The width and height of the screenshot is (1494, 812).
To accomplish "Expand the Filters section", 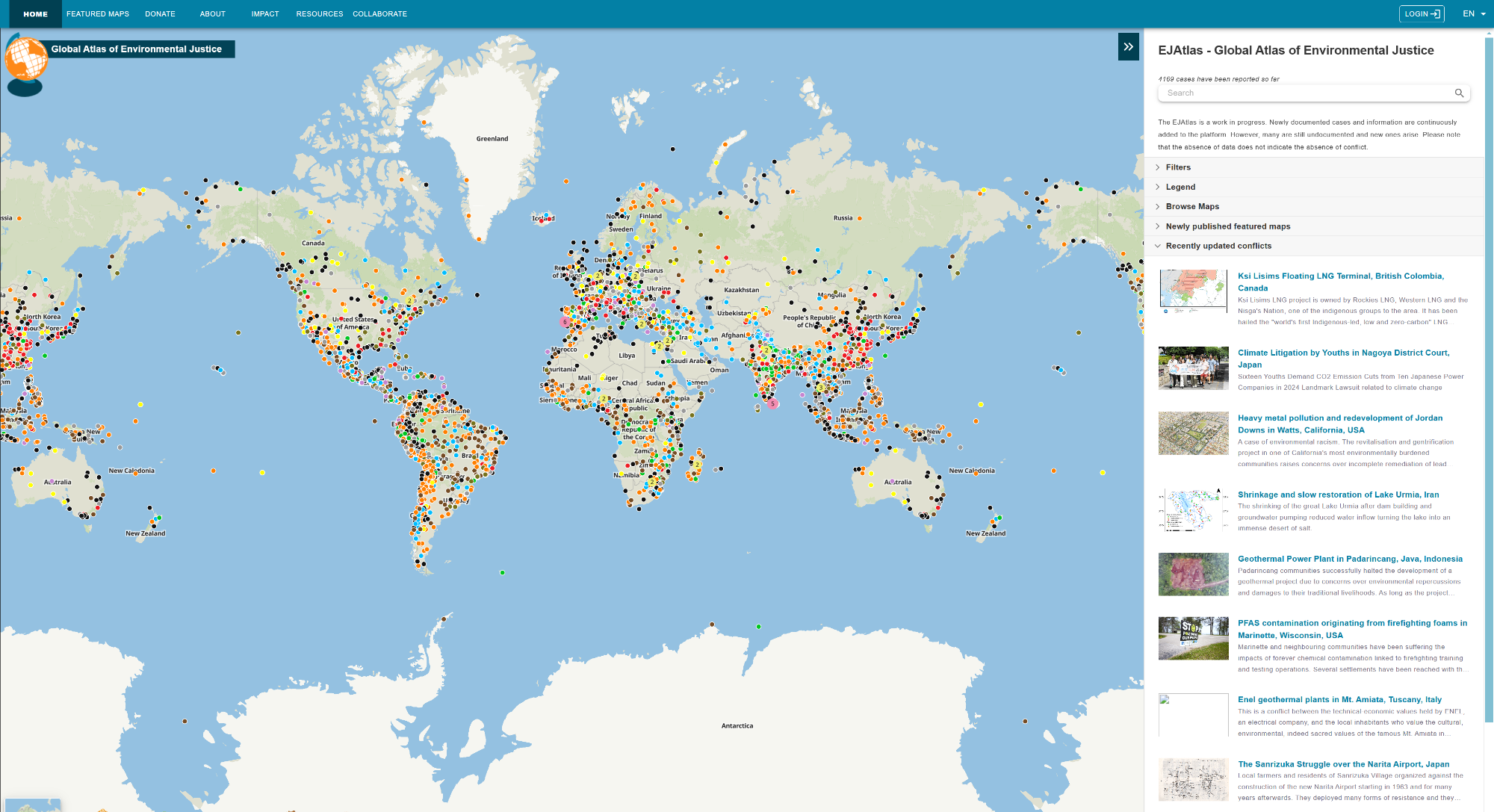I will click(x=1178, y=167).
